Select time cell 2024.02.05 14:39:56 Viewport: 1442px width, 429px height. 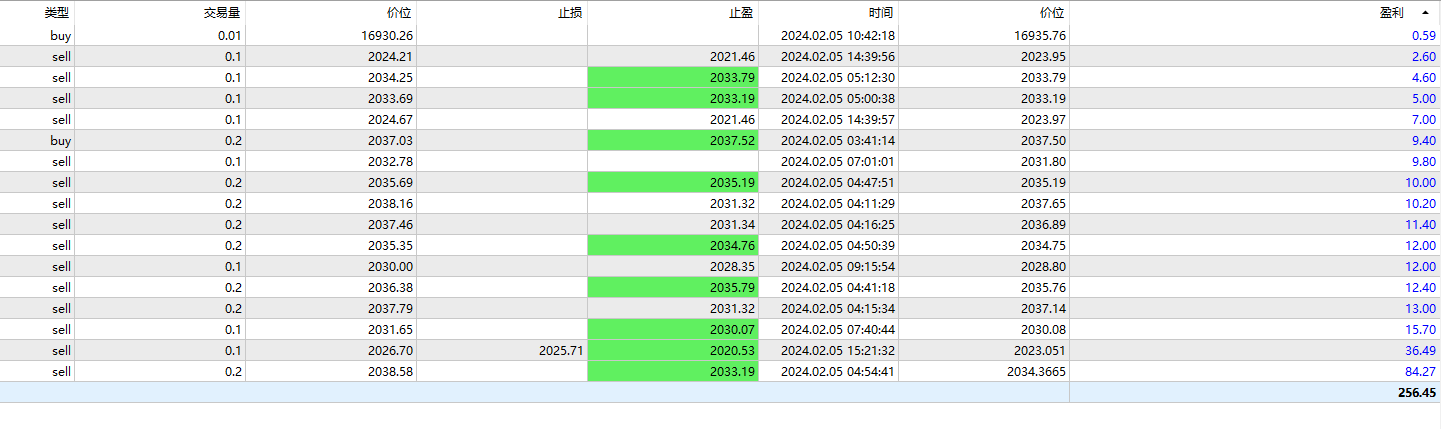837,56
